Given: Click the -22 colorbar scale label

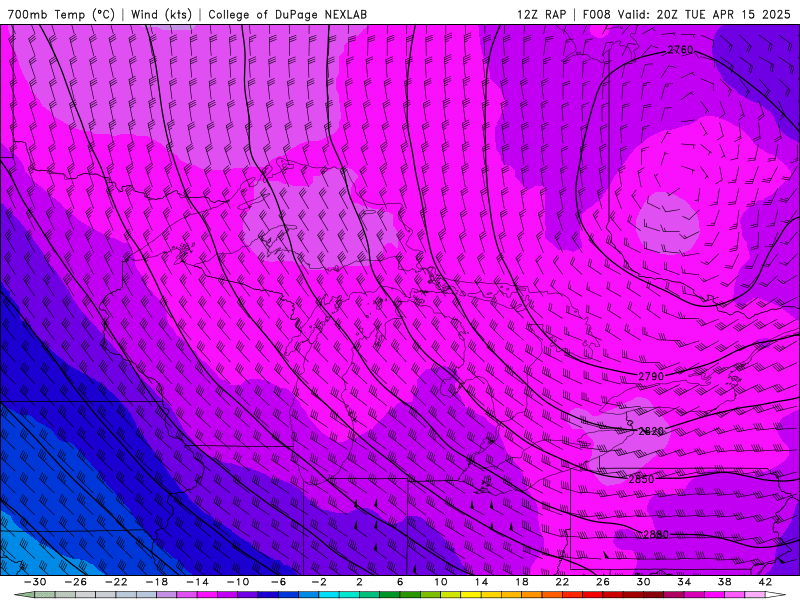Looking at the screenshot, I should (x=116, y=582).
